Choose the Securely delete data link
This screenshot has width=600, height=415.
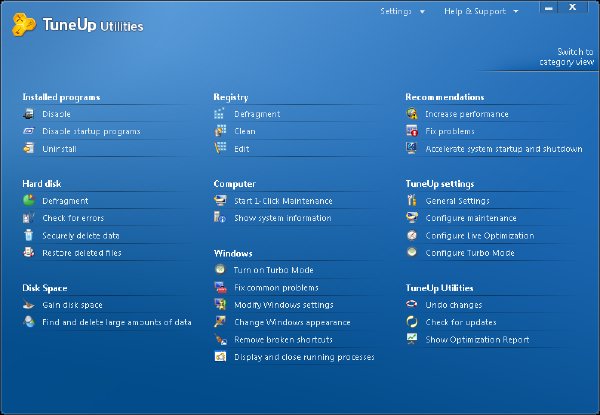(x=81, y=236)
